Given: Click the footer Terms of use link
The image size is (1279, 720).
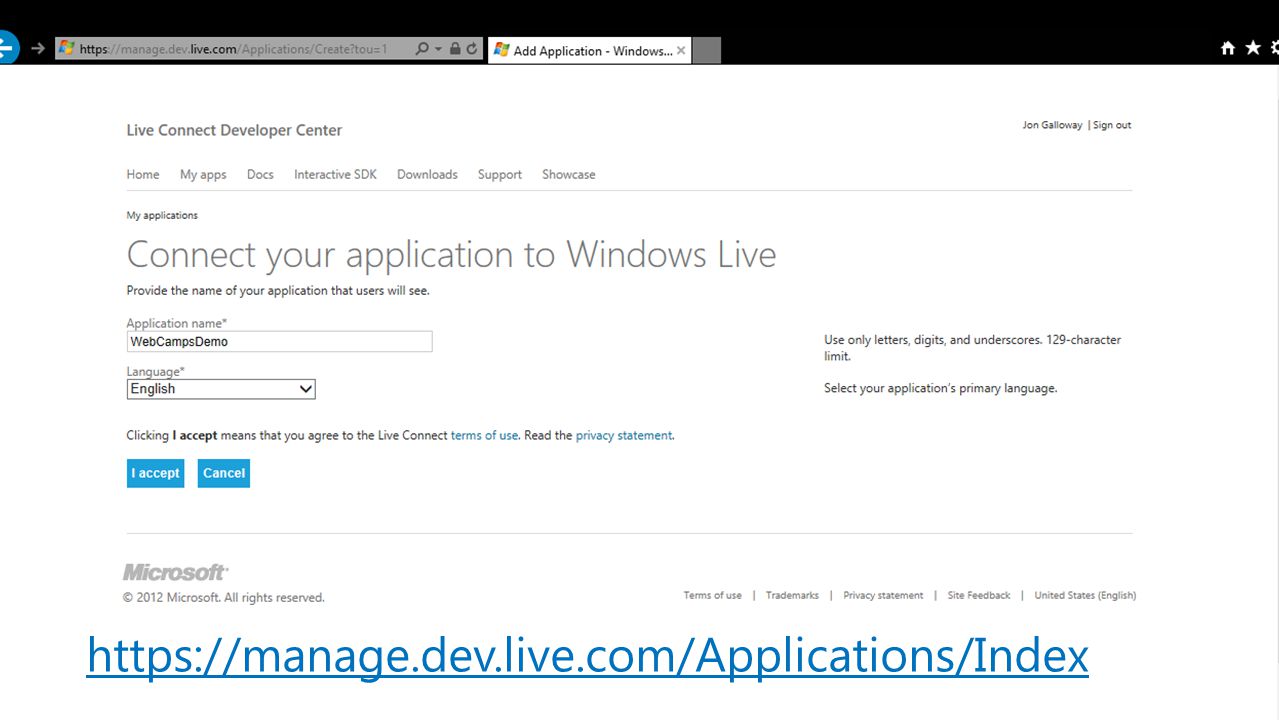Looking at the screenshot, I should pyautogui.click(x=713, y=595).
